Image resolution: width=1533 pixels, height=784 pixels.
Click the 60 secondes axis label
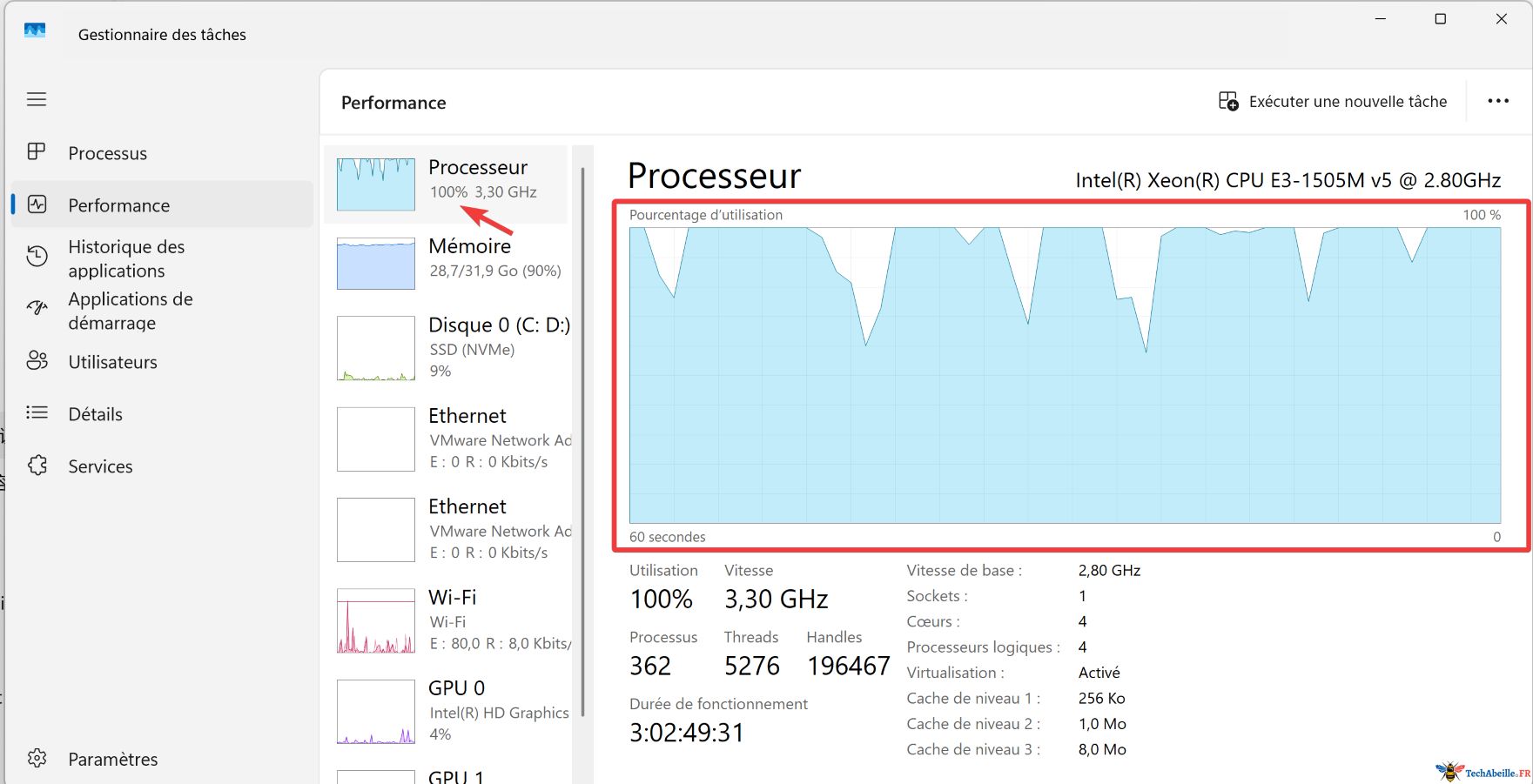(668, 537)
